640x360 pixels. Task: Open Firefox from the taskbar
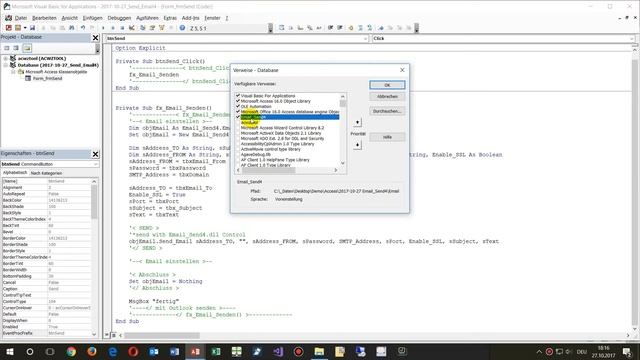(92, 351)
